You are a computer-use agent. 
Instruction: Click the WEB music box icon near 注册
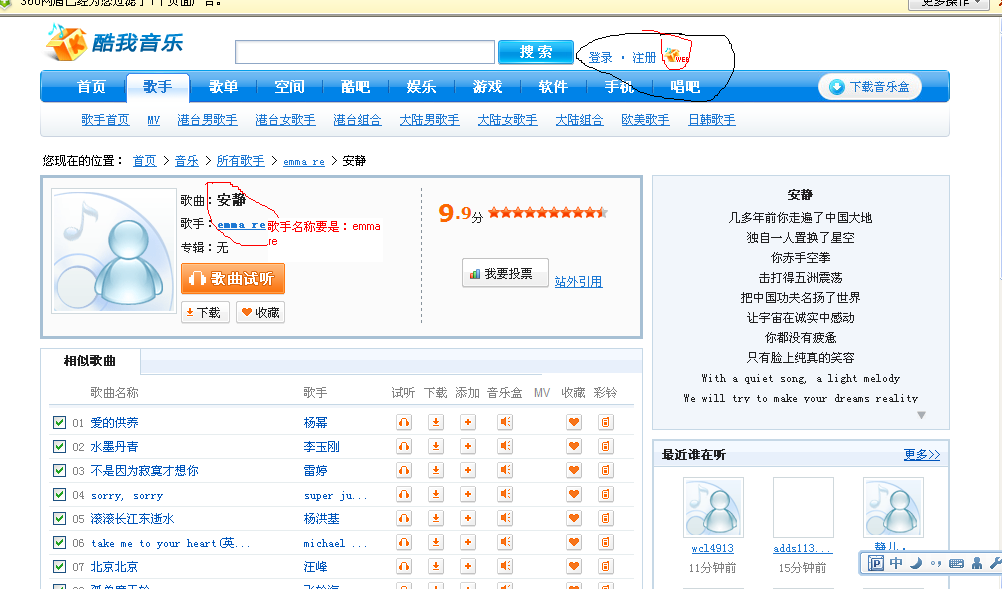click(676, 56)
